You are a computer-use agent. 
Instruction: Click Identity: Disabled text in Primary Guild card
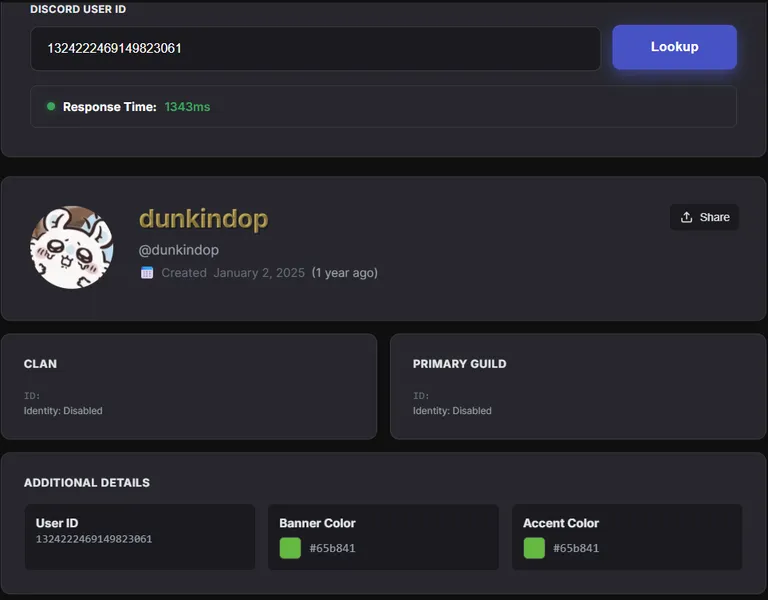coord(452,411)
